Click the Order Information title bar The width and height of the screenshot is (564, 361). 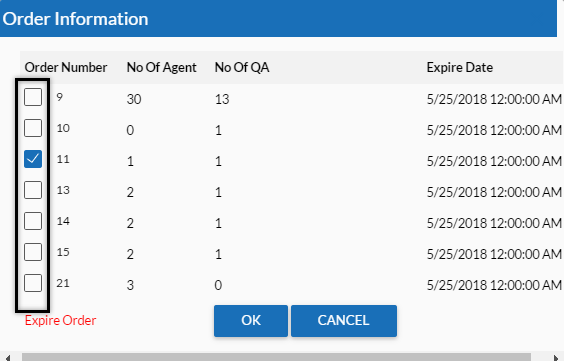(x=278, y=18)
